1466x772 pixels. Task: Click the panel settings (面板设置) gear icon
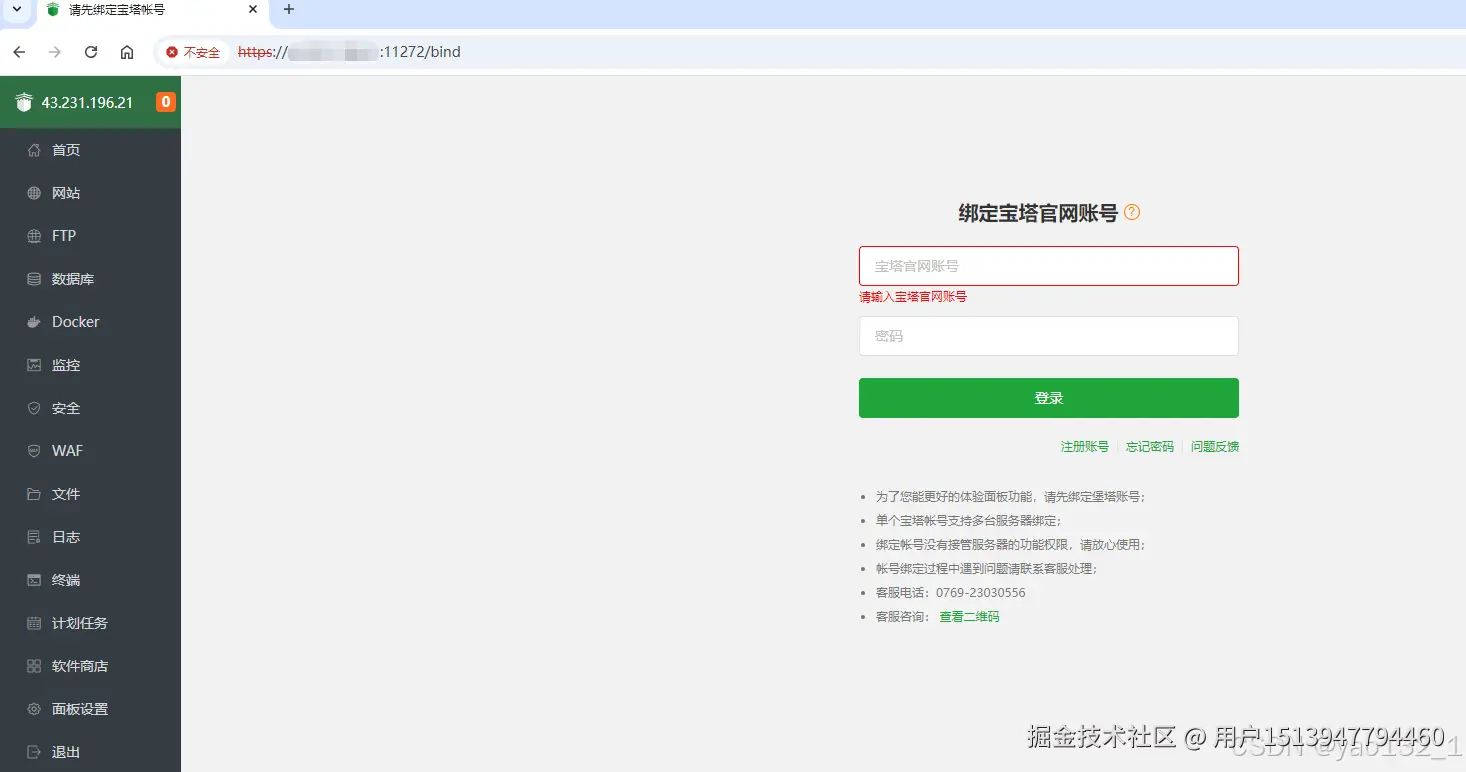pos(34,709)
